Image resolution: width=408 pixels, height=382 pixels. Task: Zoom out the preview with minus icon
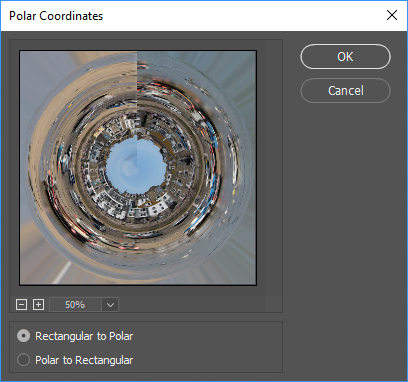pos(21,304)
